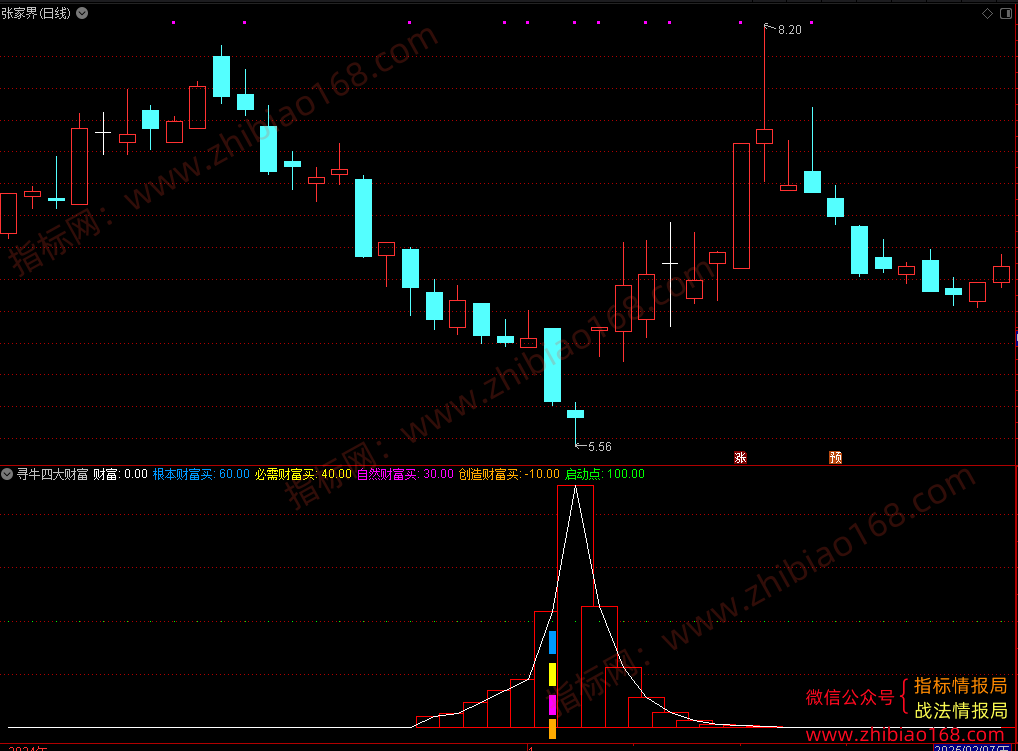Click the blue 根本财富买: 60.00 label
The width and height of the screenshot is (1018, 751).
(x=201, y=474)
